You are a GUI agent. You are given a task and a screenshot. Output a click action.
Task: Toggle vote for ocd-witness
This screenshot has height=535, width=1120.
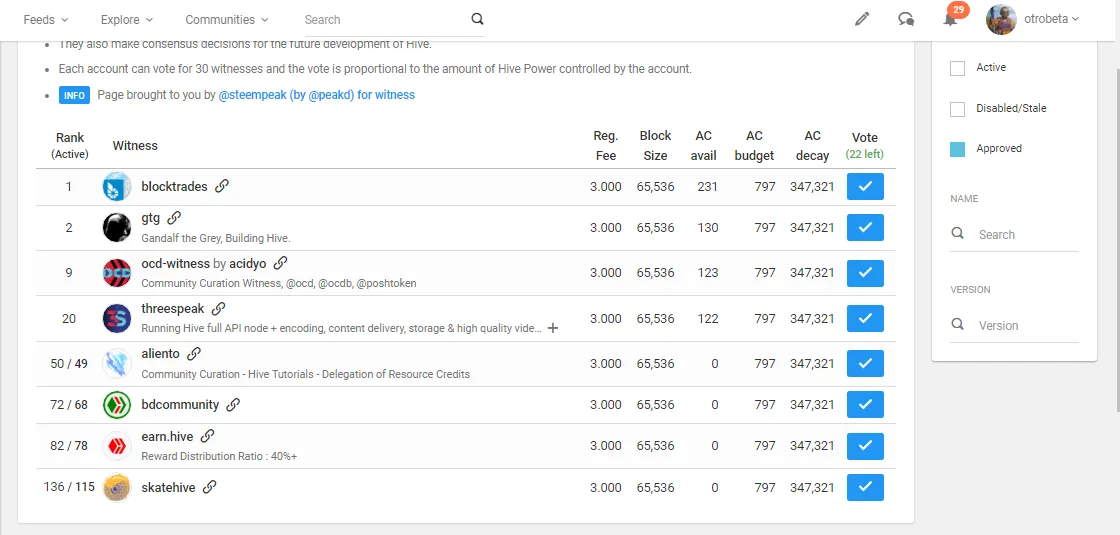(865, 273)
